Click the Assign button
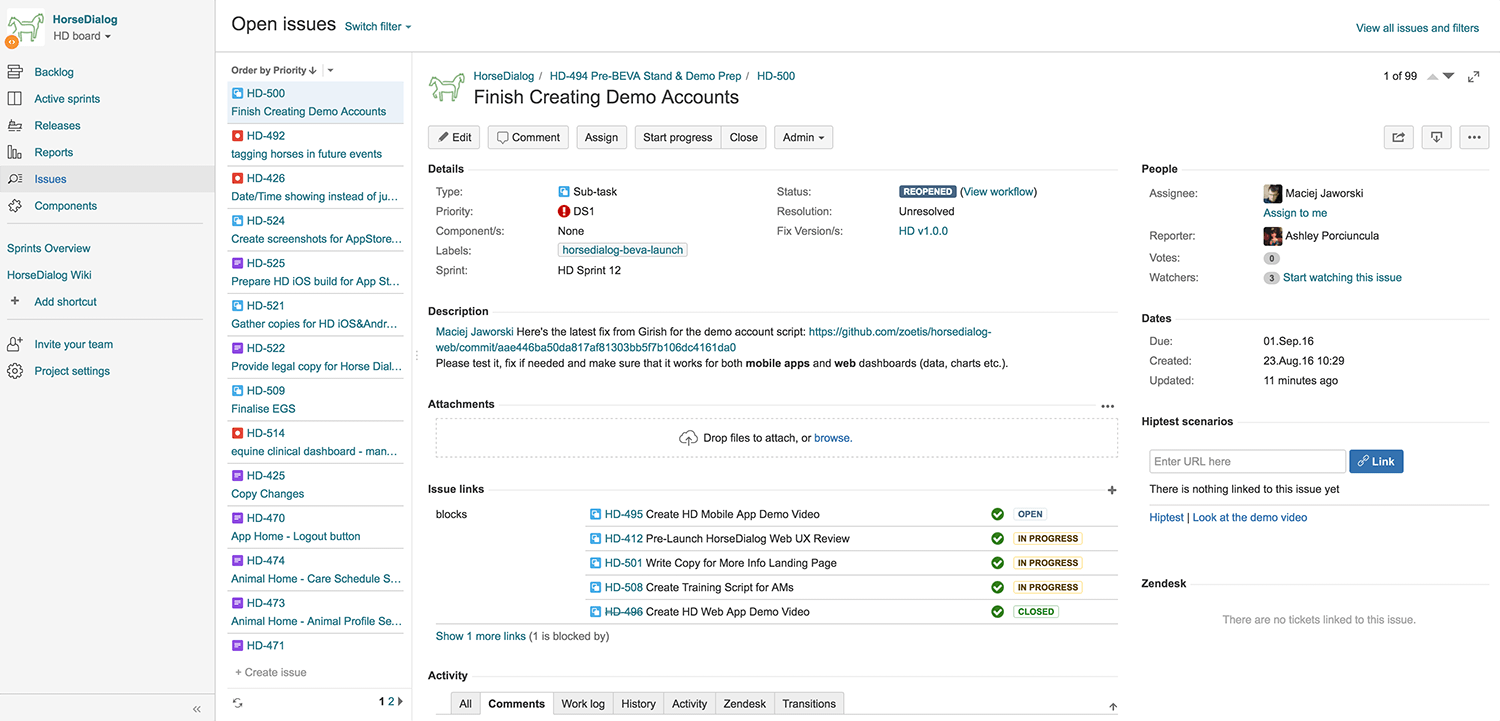Screen dimensions: 1500x721 (601, 137)
